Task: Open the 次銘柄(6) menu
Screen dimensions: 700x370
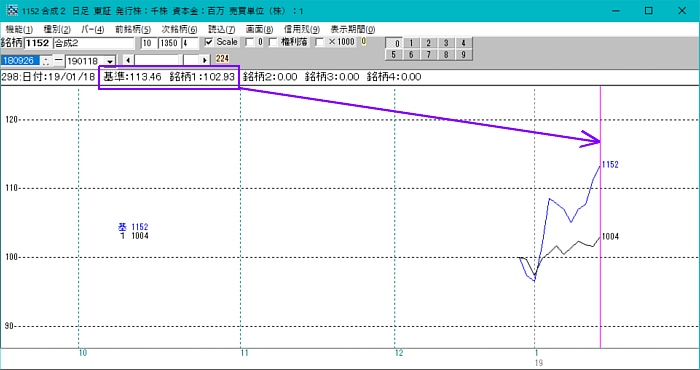Action: 179,29
